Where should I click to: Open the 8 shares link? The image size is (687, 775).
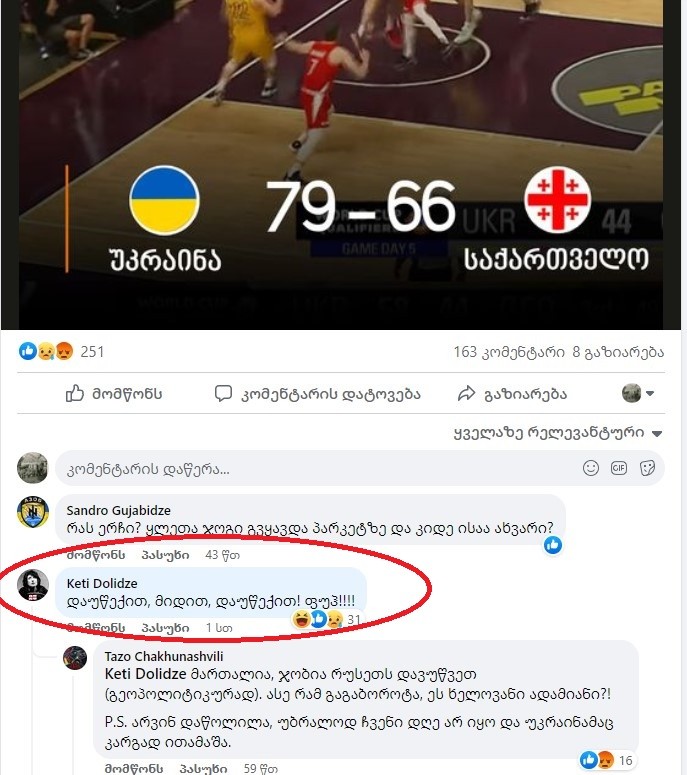[618, 352]
